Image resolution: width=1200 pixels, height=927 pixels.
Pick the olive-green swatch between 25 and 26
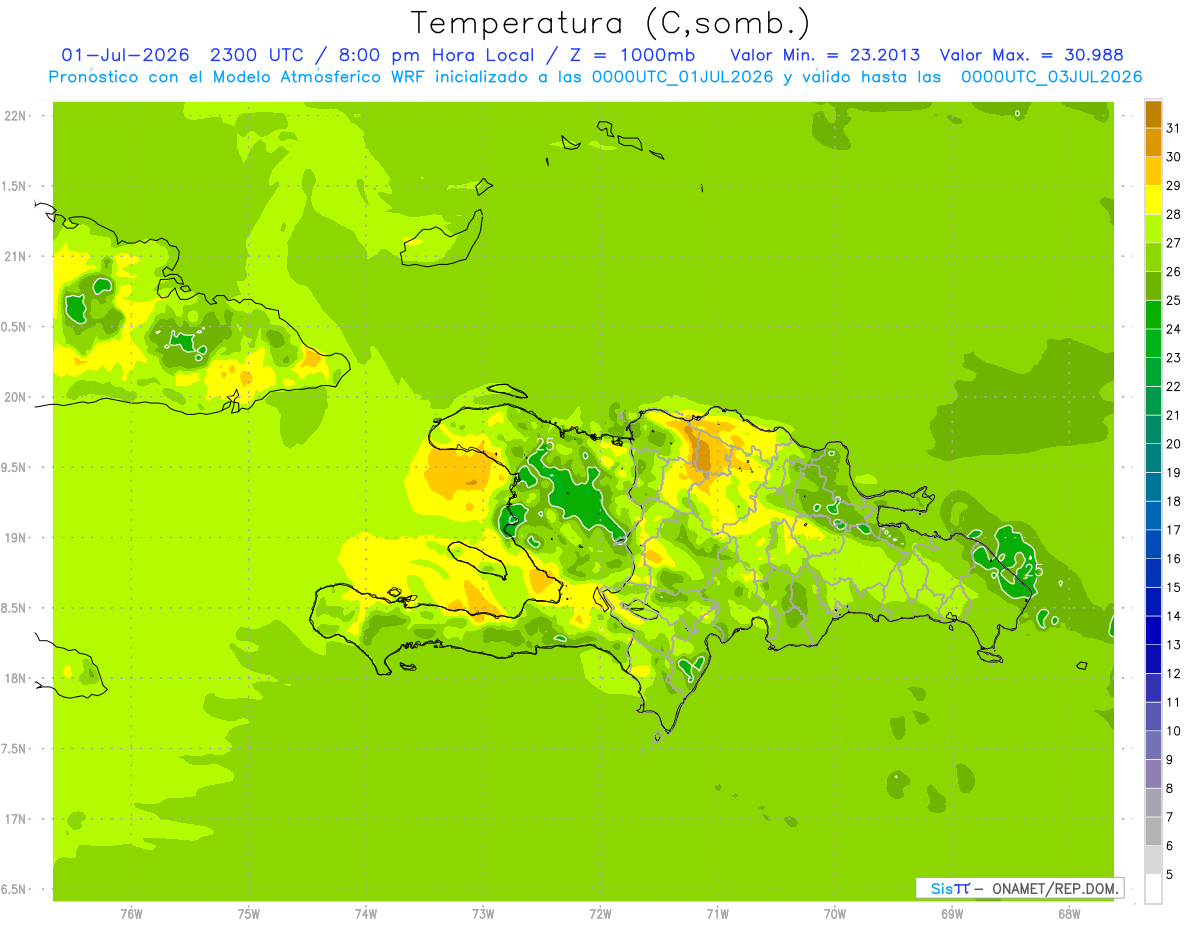1153,286
